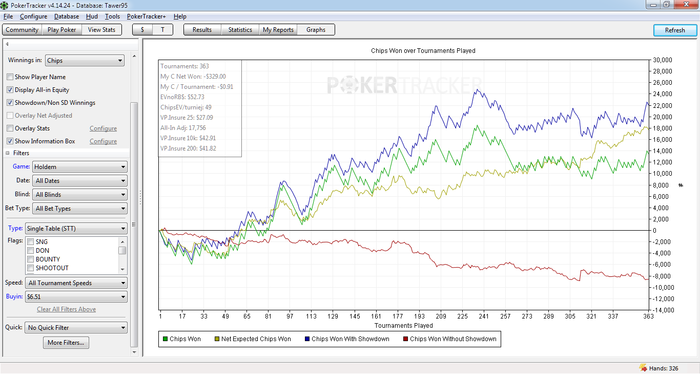Tick the BOUNTY flag checkbox
The image size is (700, 374).
click(31, 259)
